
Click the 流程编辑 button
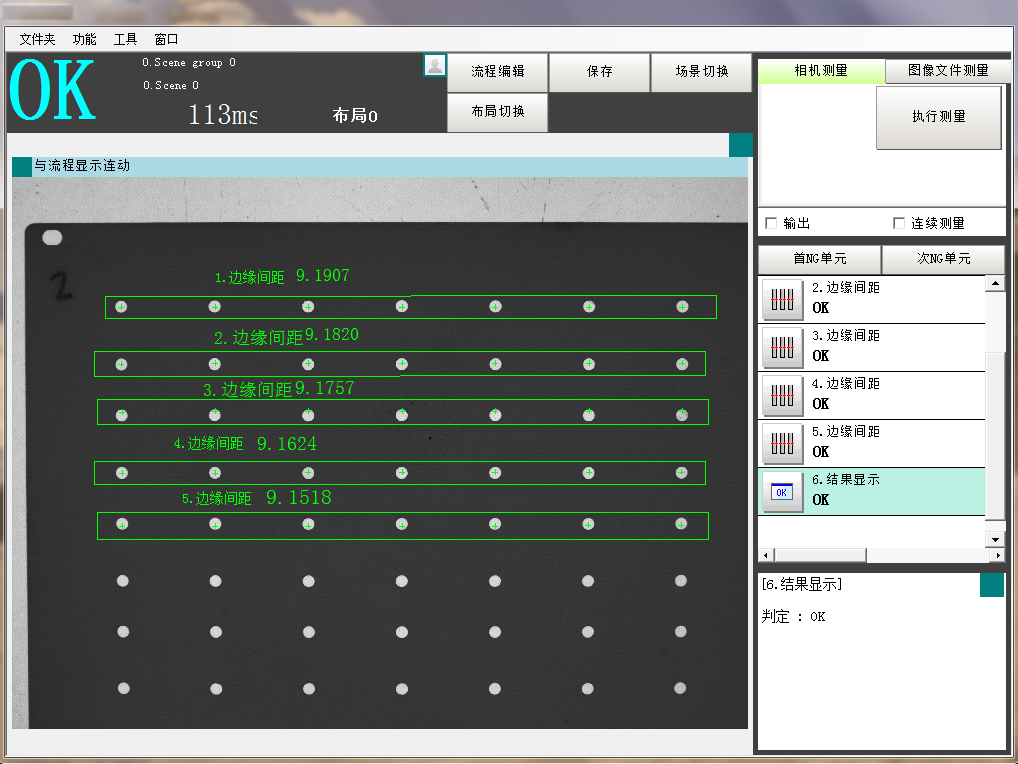pyautogui.click(x=497, y=72)
